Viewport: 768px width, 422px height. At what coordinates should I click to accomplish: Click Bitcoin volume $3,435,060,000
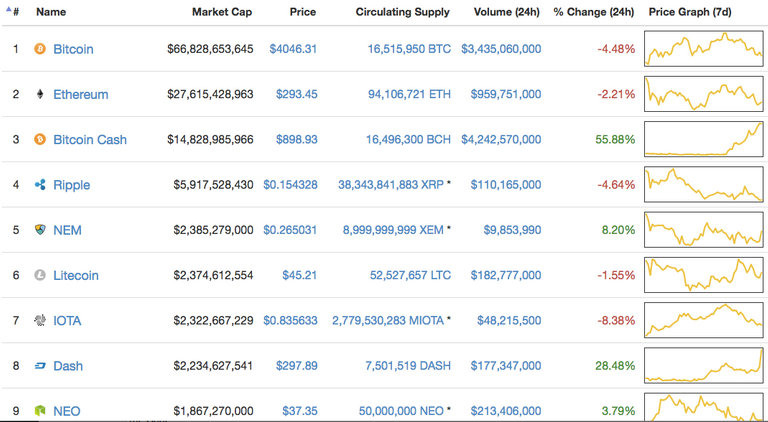[x=501, y=49]
